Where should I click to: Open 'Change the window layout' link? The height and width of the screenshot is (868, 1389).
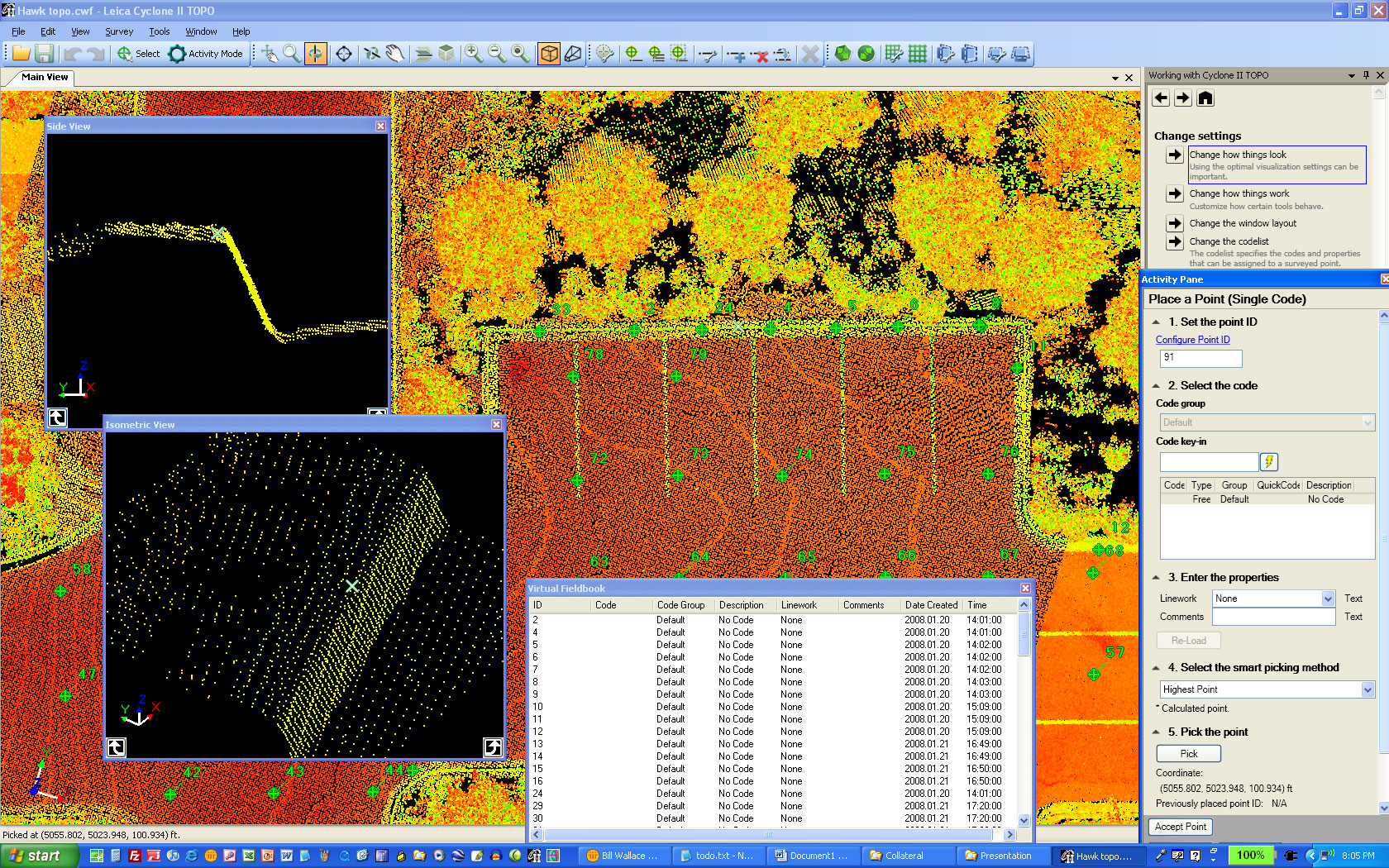(1243, 223)
